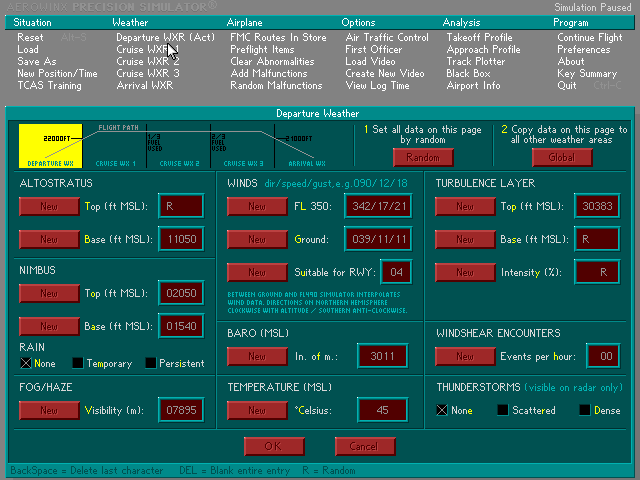640x480 pixels.
Task: Set Rain to Persistent
Action: [x=151, y=363]
